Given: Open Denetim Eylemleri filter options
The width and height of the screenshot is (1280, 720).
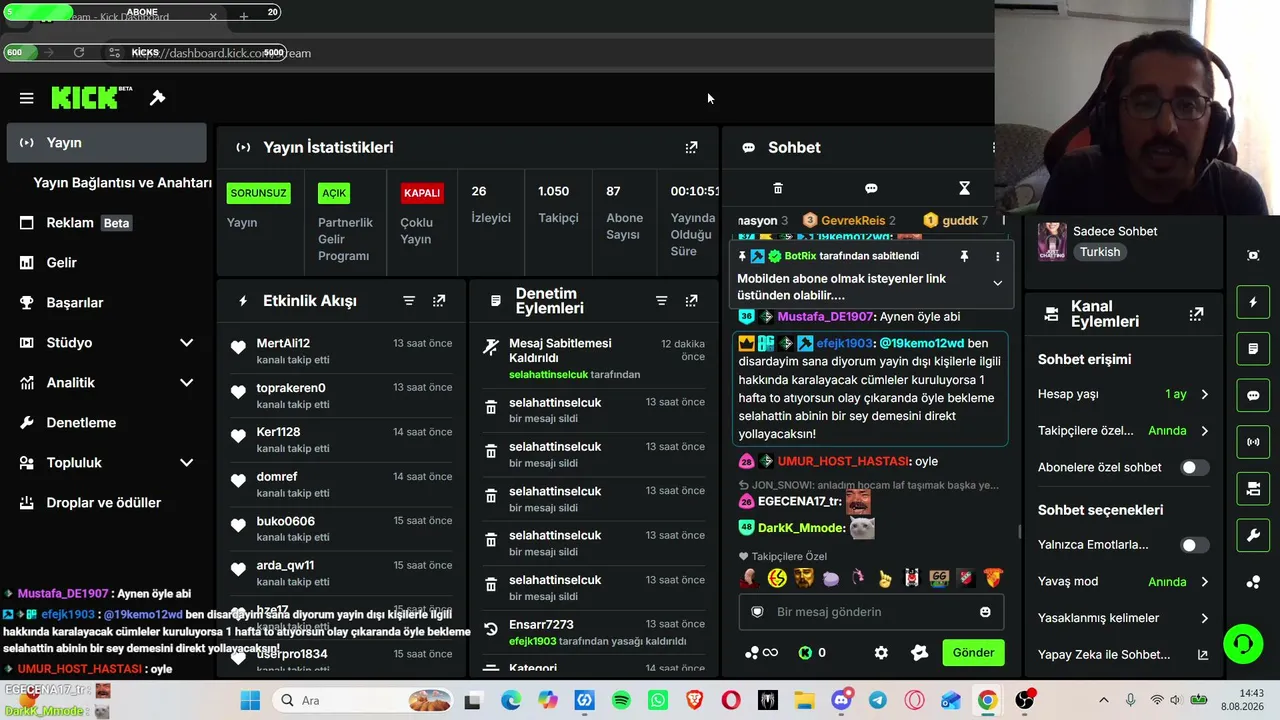Looking at the screenshot, I should pyautogui.click(x=661, y=301).
